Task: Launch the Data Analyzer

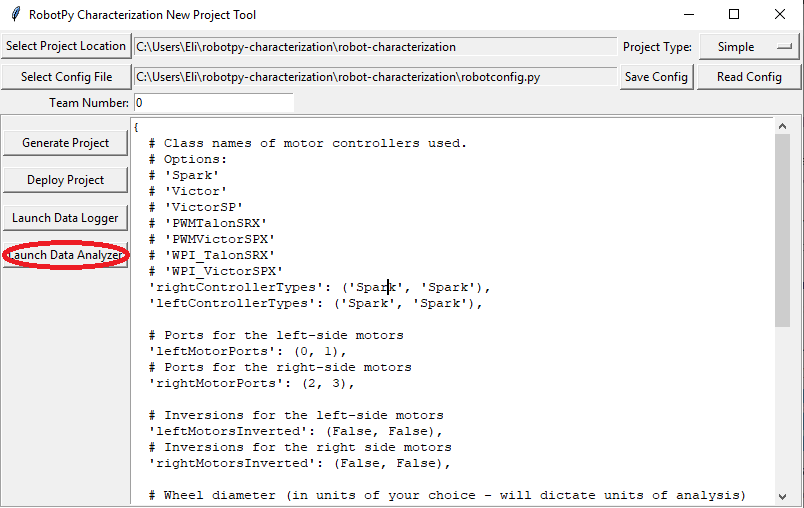Action: 65,255
